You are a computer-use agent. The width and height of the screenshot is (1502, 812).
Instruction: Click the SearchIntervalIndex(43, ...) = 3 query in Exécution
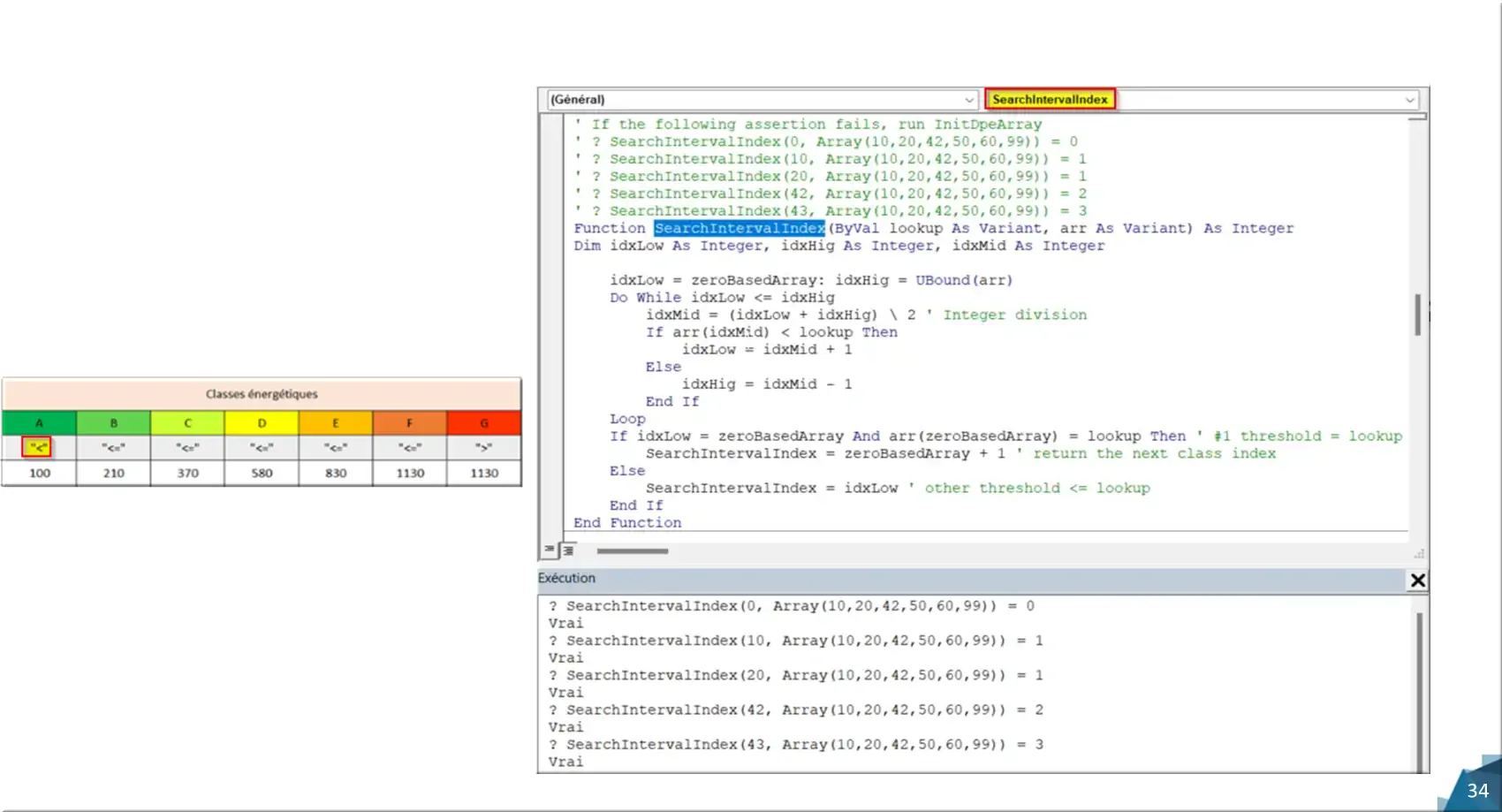tap(796, 745)
